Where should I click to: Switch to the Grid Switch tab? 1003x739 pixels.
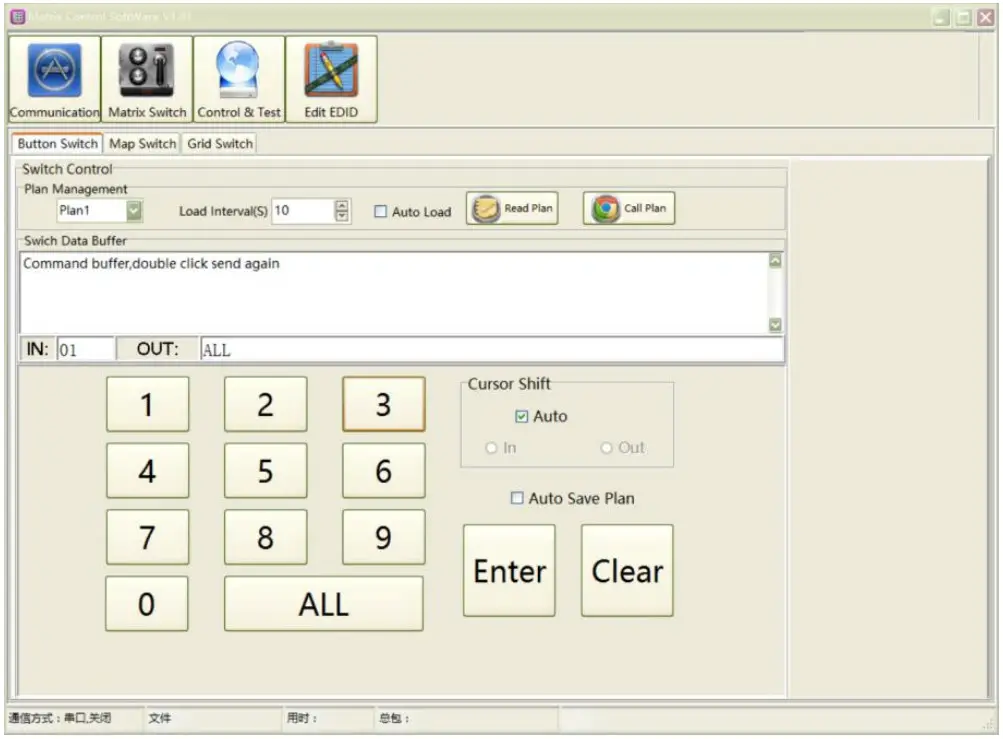point(219,143)
